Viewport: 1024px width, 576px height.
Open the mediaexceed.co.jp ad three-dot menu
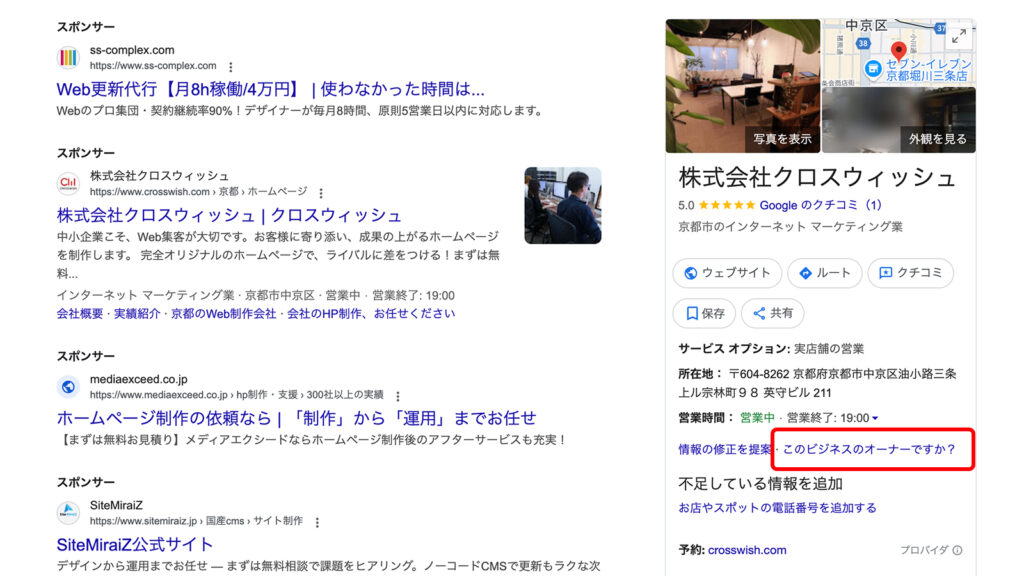pyautogui.click(x=398, y=396)
